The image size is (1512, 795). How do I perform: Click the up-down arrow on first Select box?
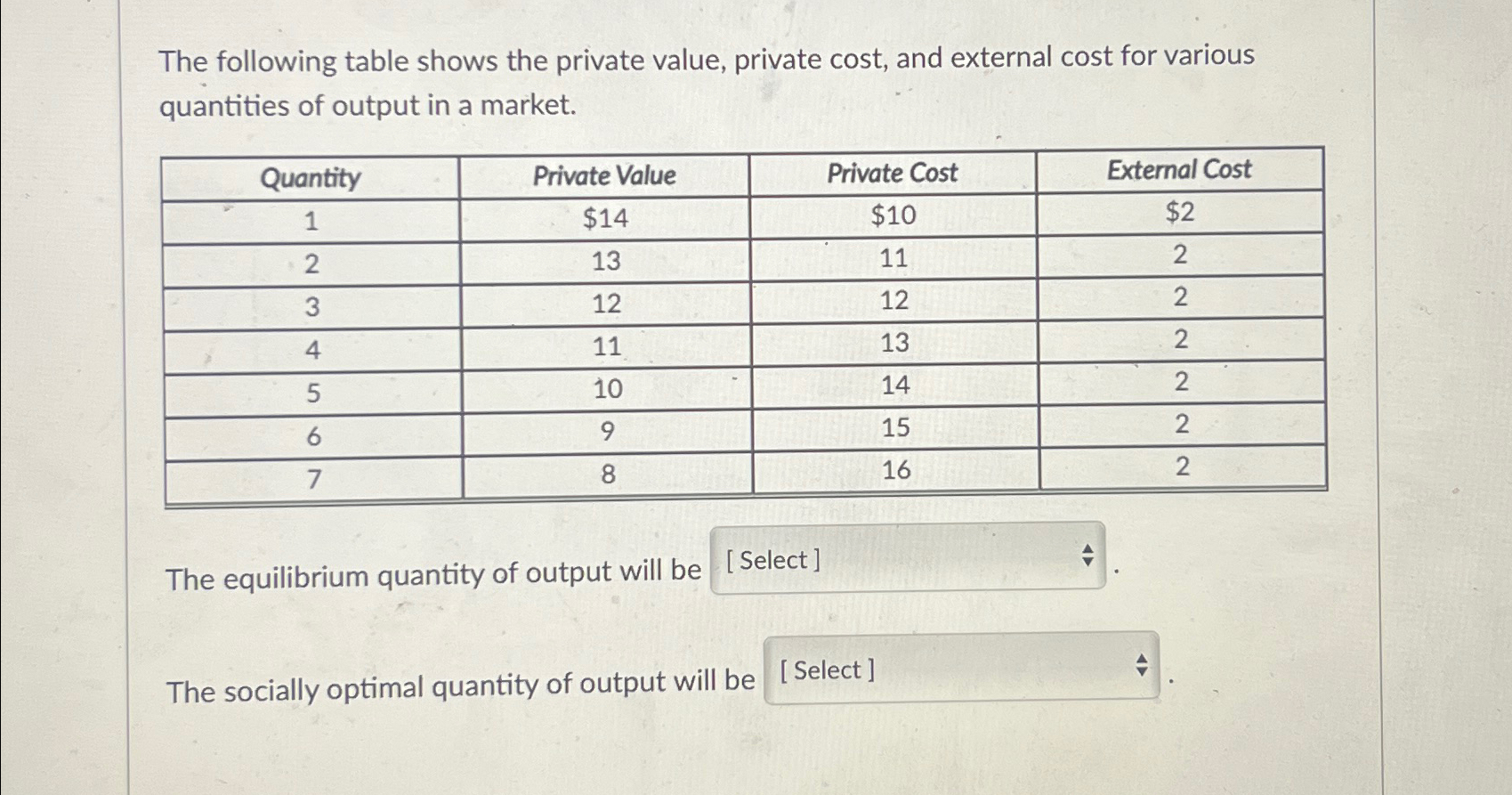(1088, 557)
